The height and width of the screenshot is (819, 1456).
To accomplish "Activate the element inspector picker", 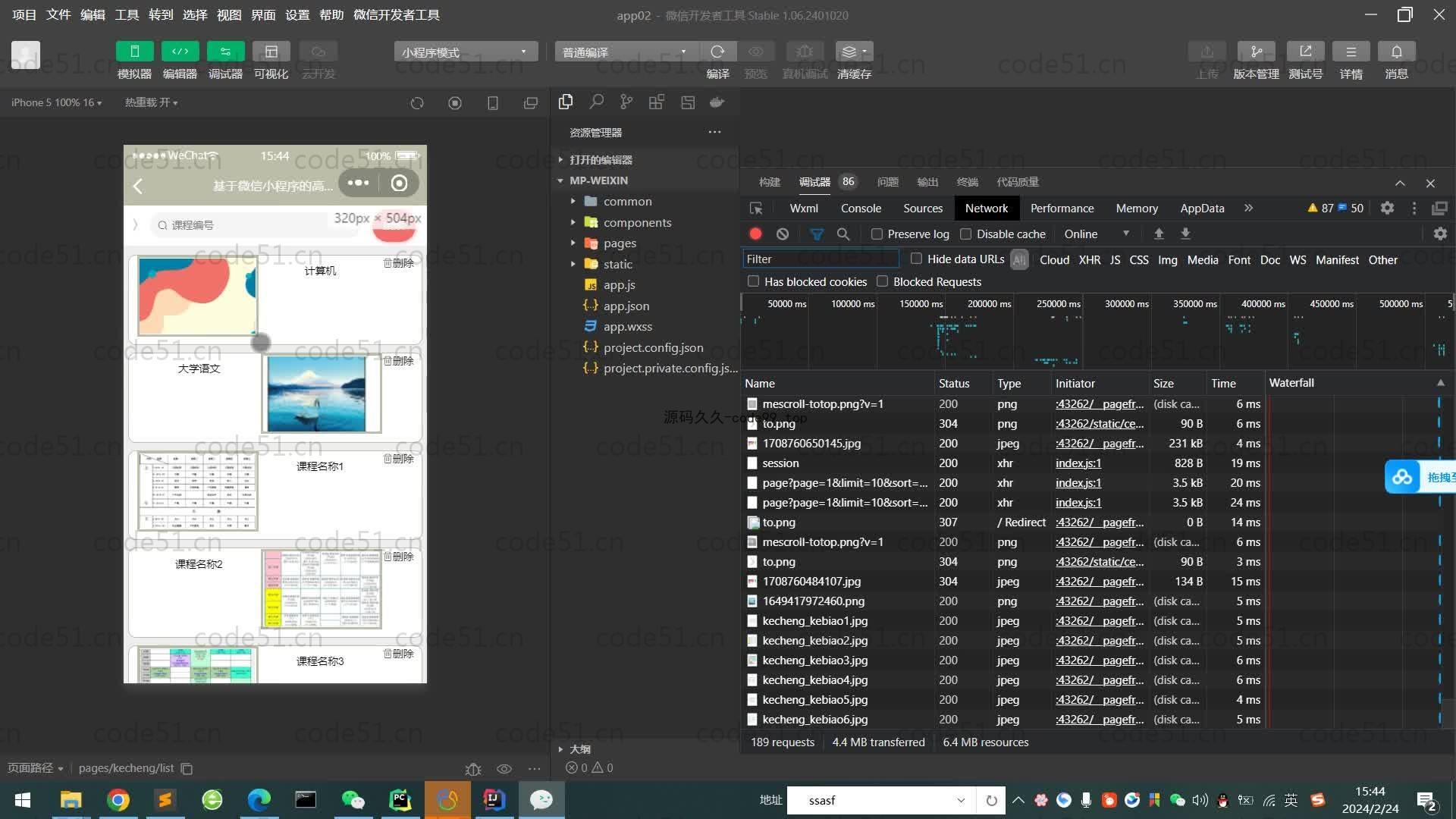I will [x=756, y=209].
